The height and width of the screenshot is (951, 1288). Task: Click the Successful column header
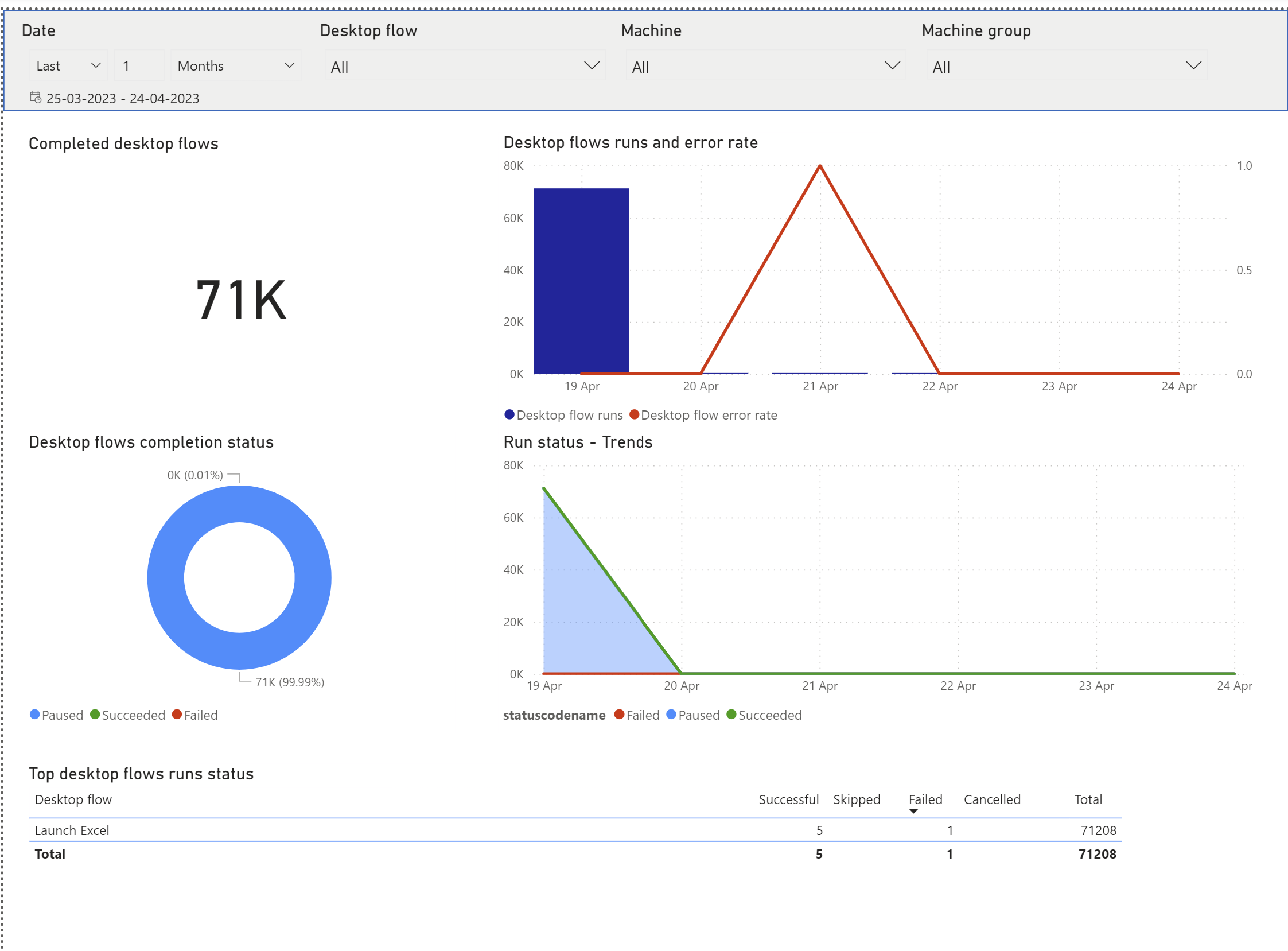[789, 799]
